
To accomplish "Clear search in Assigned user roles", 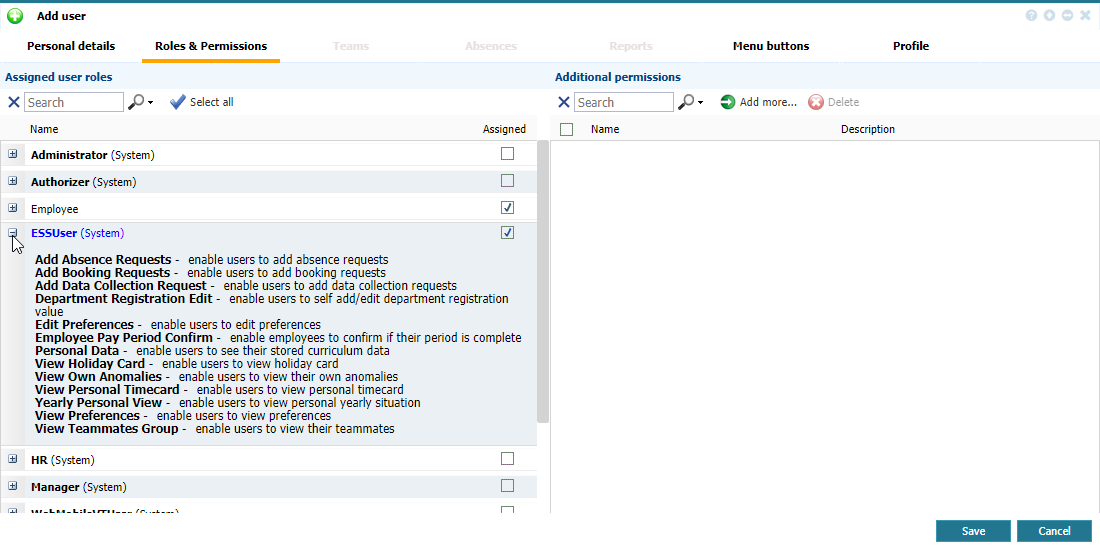I will [x=13, y=102].
